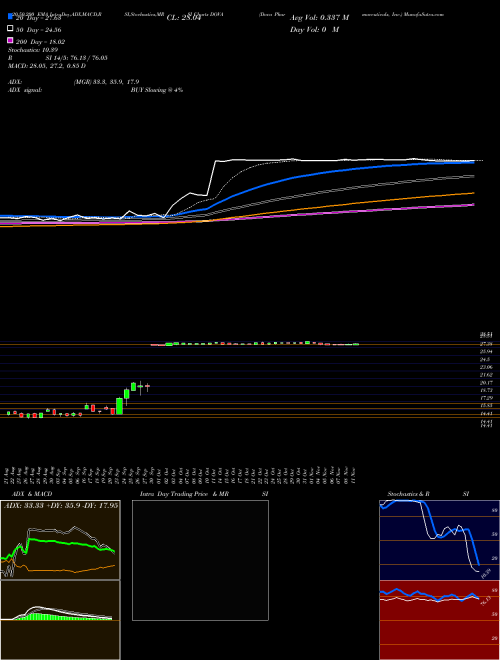Click the MACD 28.03, 27.2, 0.83 line
The image size is (500, 660).
pyautogui.click(x=47, y=66)
